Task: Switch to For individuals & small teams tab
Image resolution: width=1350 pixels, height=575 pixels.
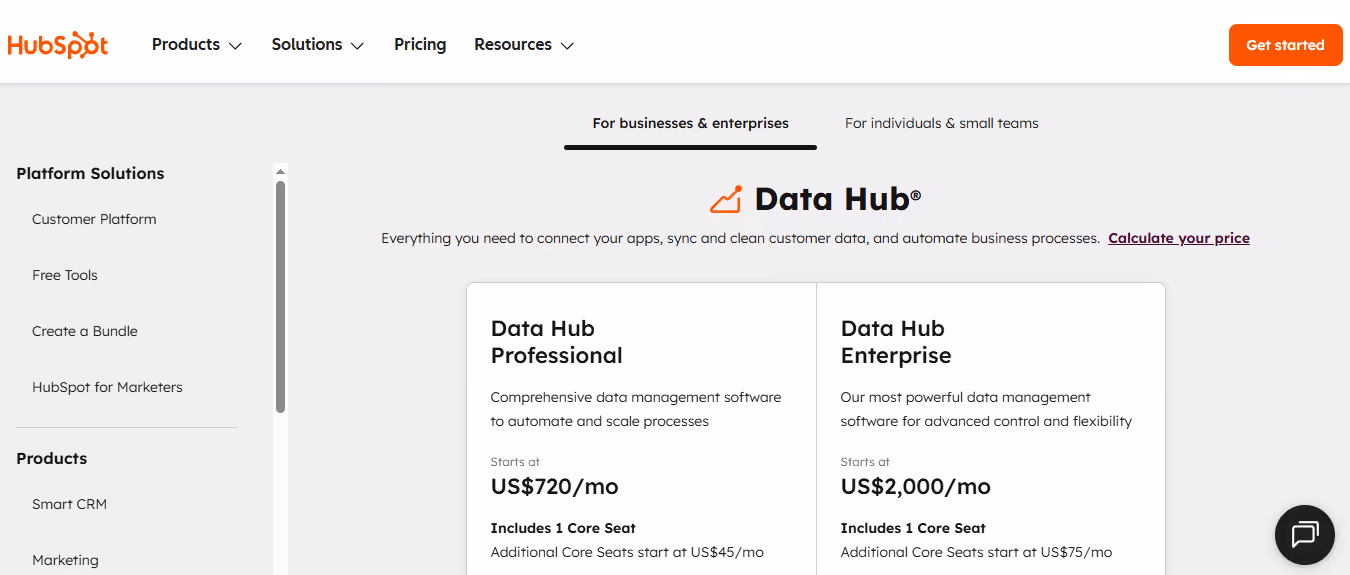Action: 942,124
